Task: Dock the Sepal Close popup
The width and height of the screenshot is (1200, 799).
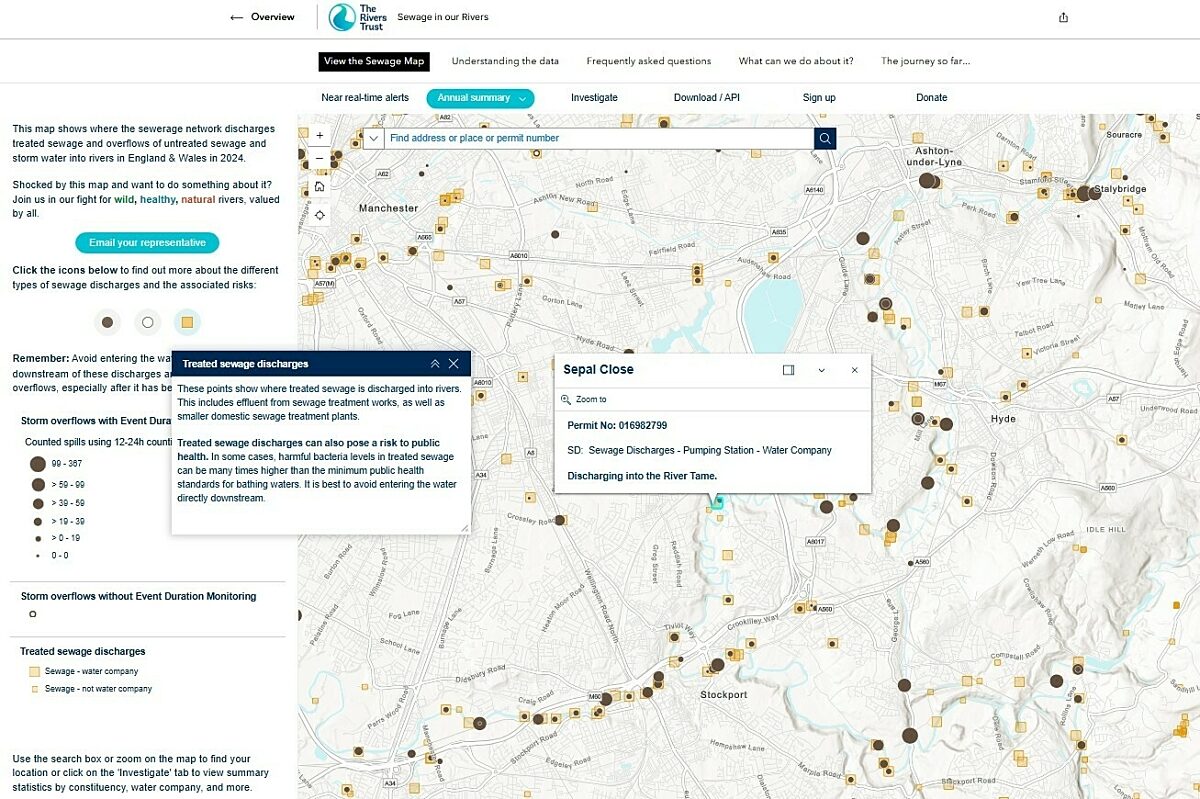Action: pos(788,370)
